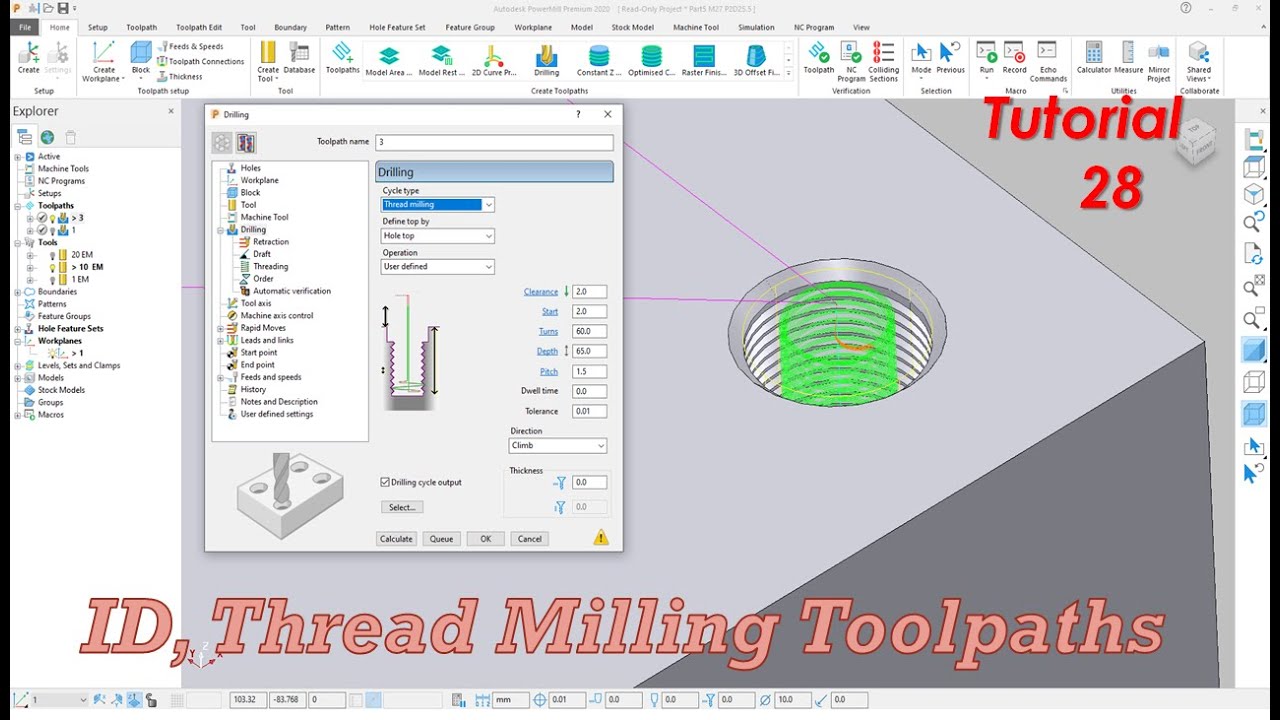Toggle the light bulb of toolpath 1

[x=54, y=230]
